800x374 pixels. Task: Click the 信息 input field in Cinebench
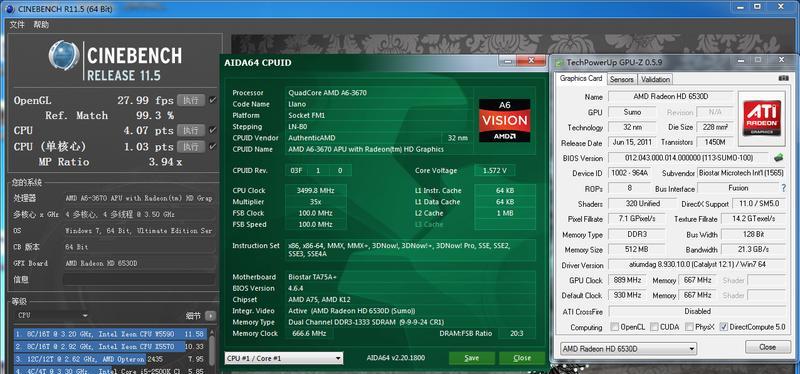point(139,280)
